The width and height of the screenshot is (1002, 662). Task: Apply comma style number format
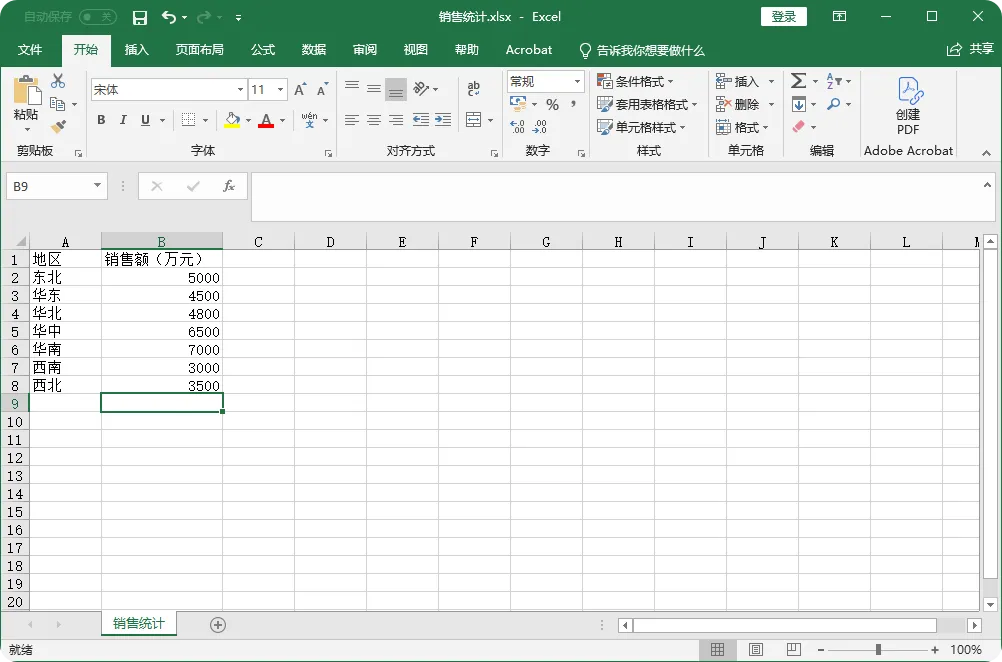pos(574,104)
